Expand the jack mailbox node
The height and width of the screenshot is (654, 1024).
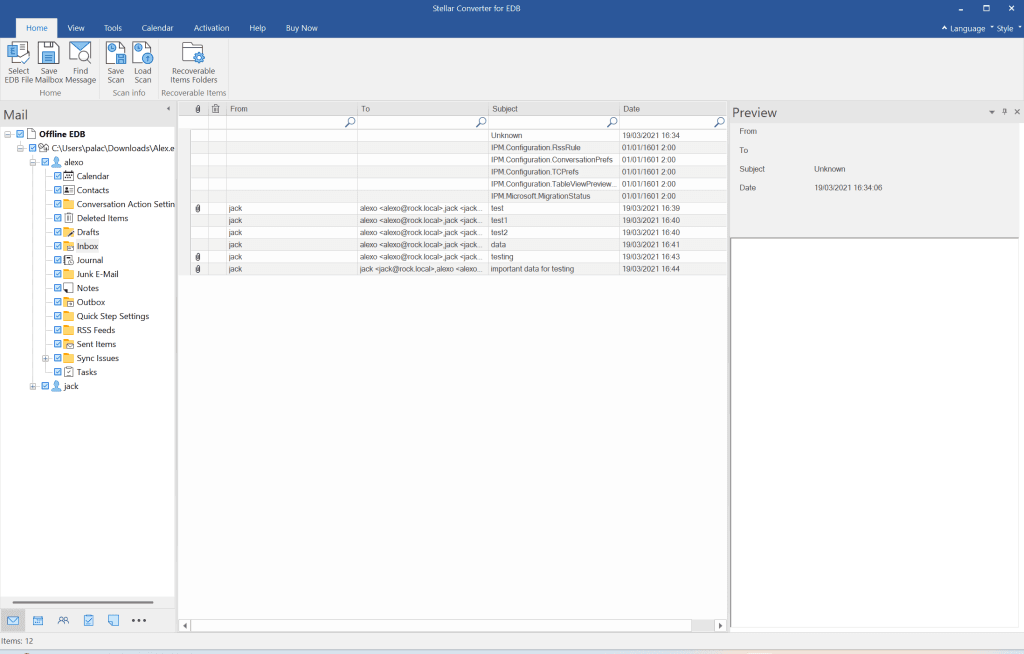(33, 386)
